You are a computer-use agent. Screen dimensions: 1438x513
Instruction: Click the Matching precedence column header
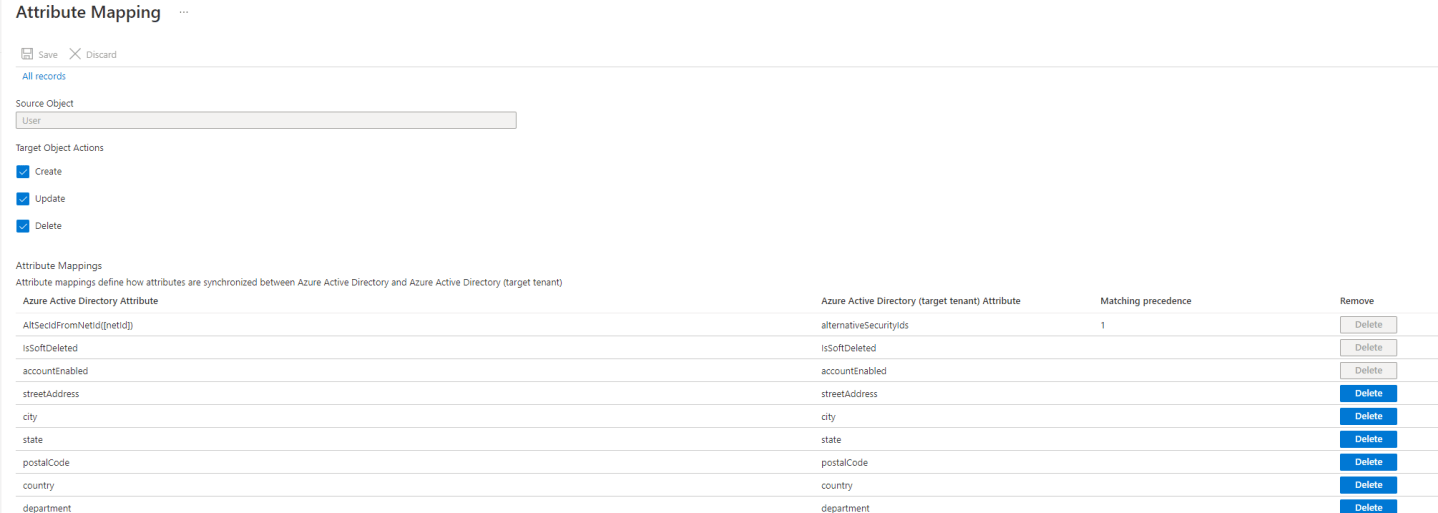tap(1145, 300)
